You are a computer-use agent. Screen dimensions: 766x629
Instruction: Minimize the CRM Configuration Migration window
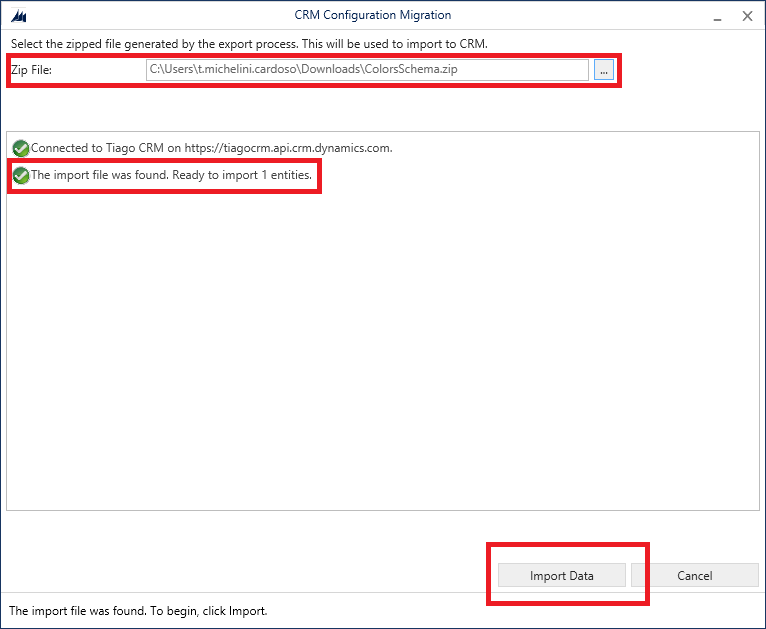tap(717, 16)
